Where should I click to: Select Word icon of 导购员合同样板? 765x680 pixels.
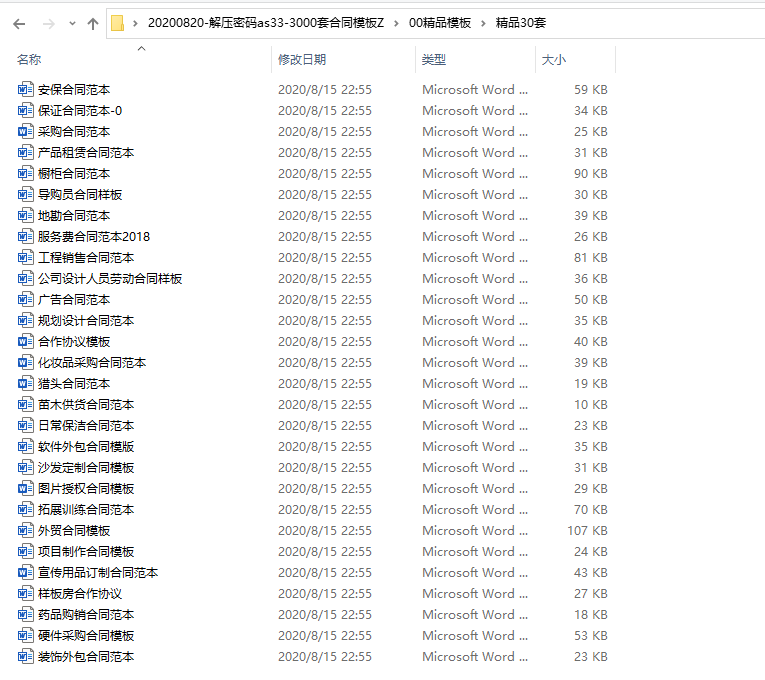[x=25, y=194]
